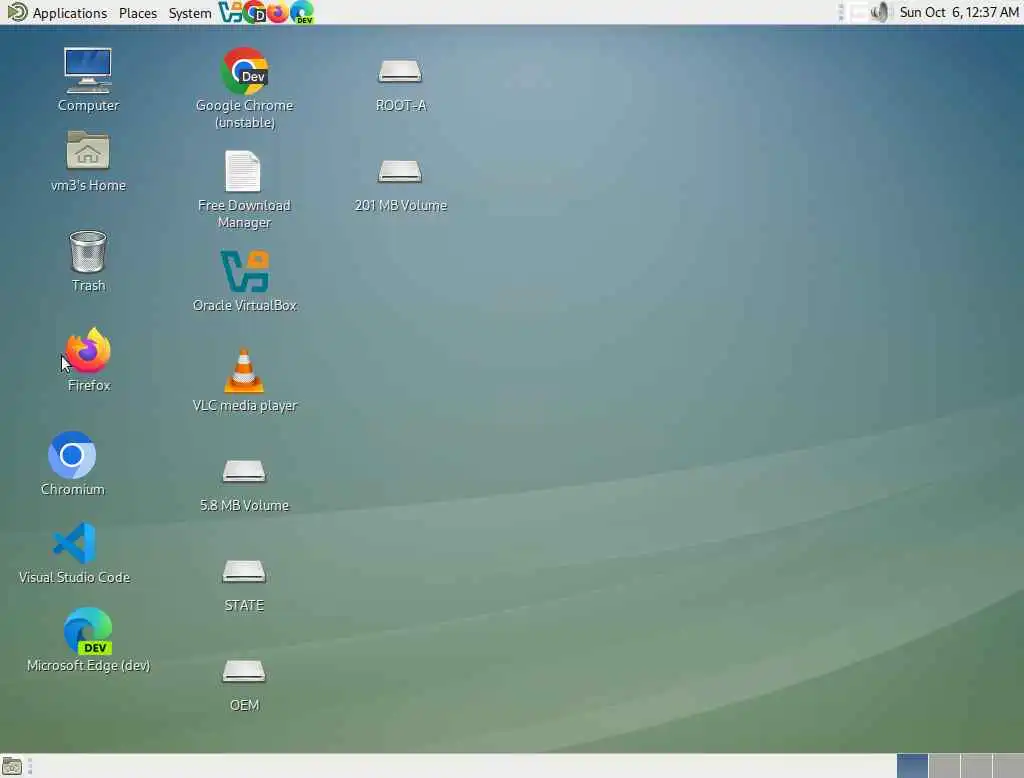This screenshot has width=1024, height=778.
Task: Select the Firefox desktop shortcut
Action: pos(89,359)
